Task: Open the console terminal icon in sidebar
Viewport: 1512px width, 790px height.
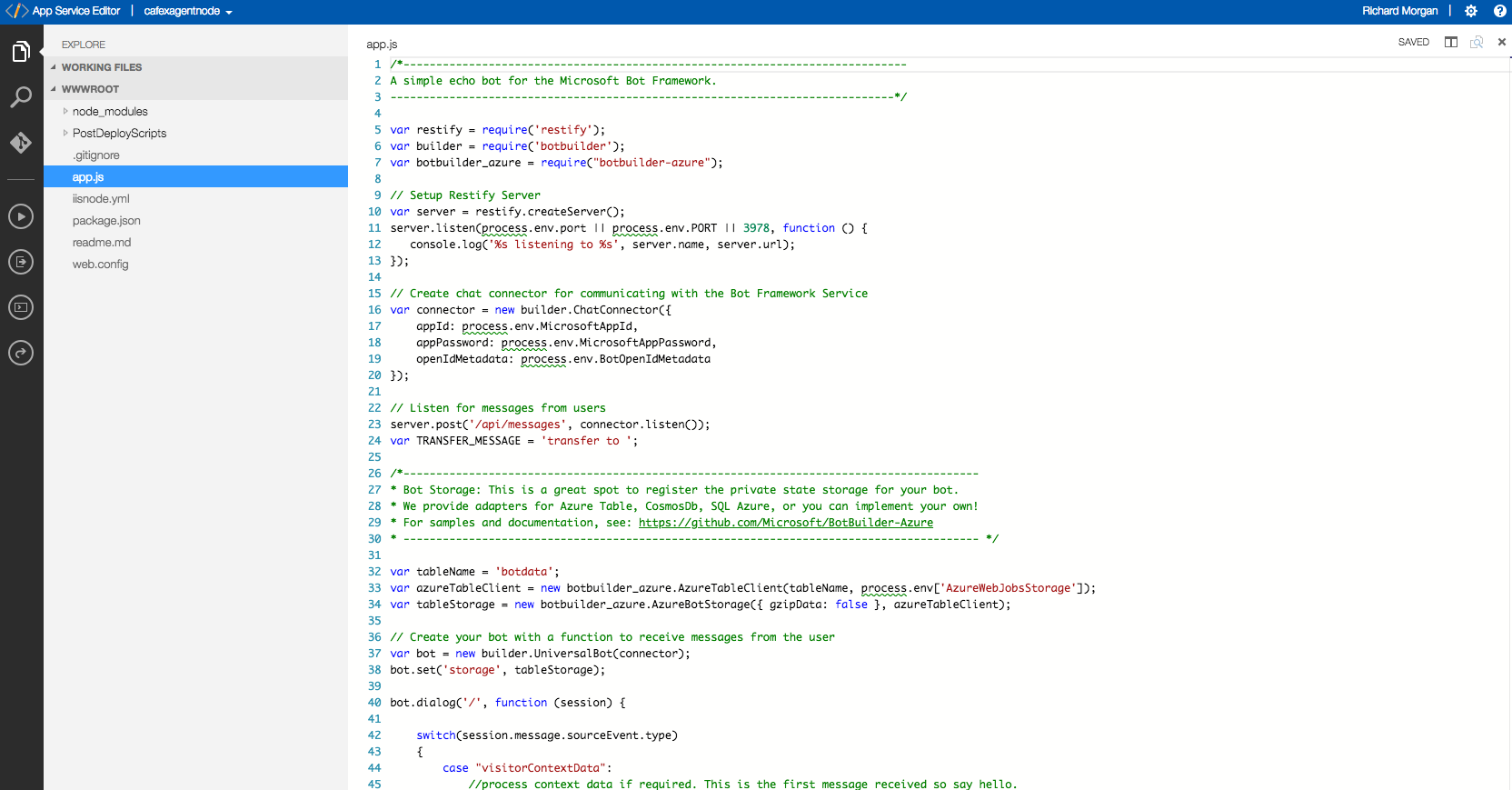Action: [x=21, y=307]
